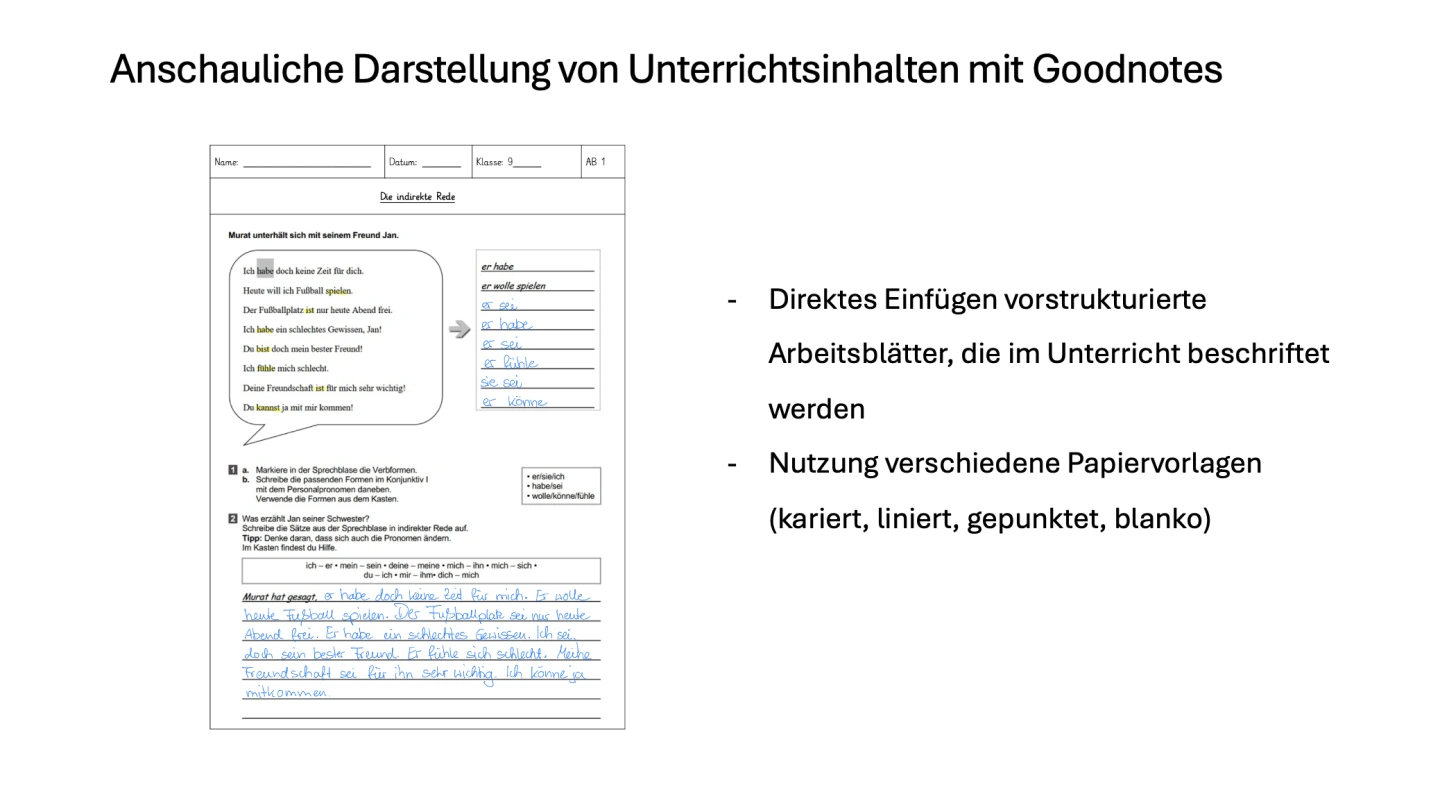Image resolution: width=1440 pixels, height=794 pixels.
Task: Click the black number 1 task marker
Action: coord(233,470)
